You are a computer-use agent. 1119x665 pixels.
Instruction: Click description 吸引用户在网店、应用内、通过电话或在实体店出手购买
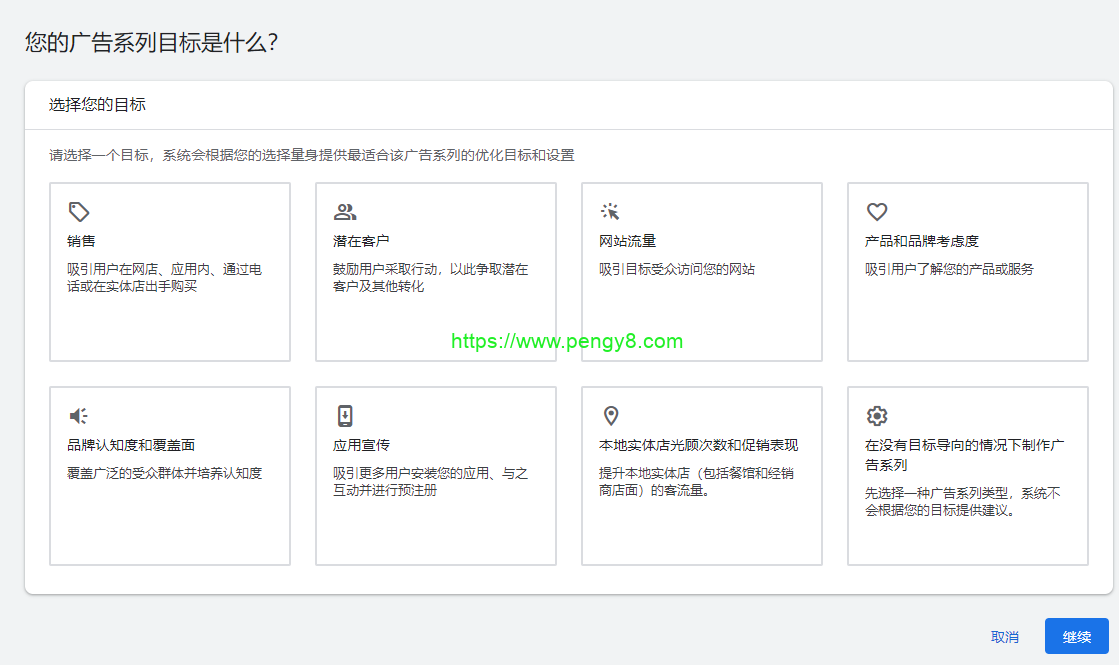165,278
